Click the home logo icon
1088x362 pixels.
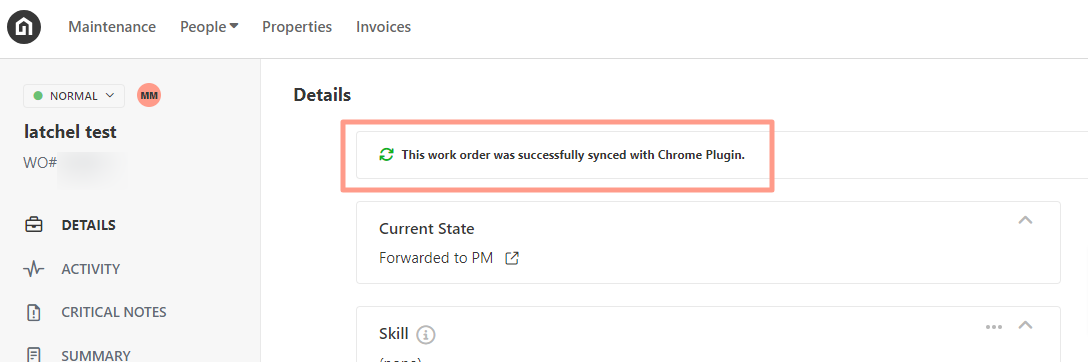click(x=24, y=27)
